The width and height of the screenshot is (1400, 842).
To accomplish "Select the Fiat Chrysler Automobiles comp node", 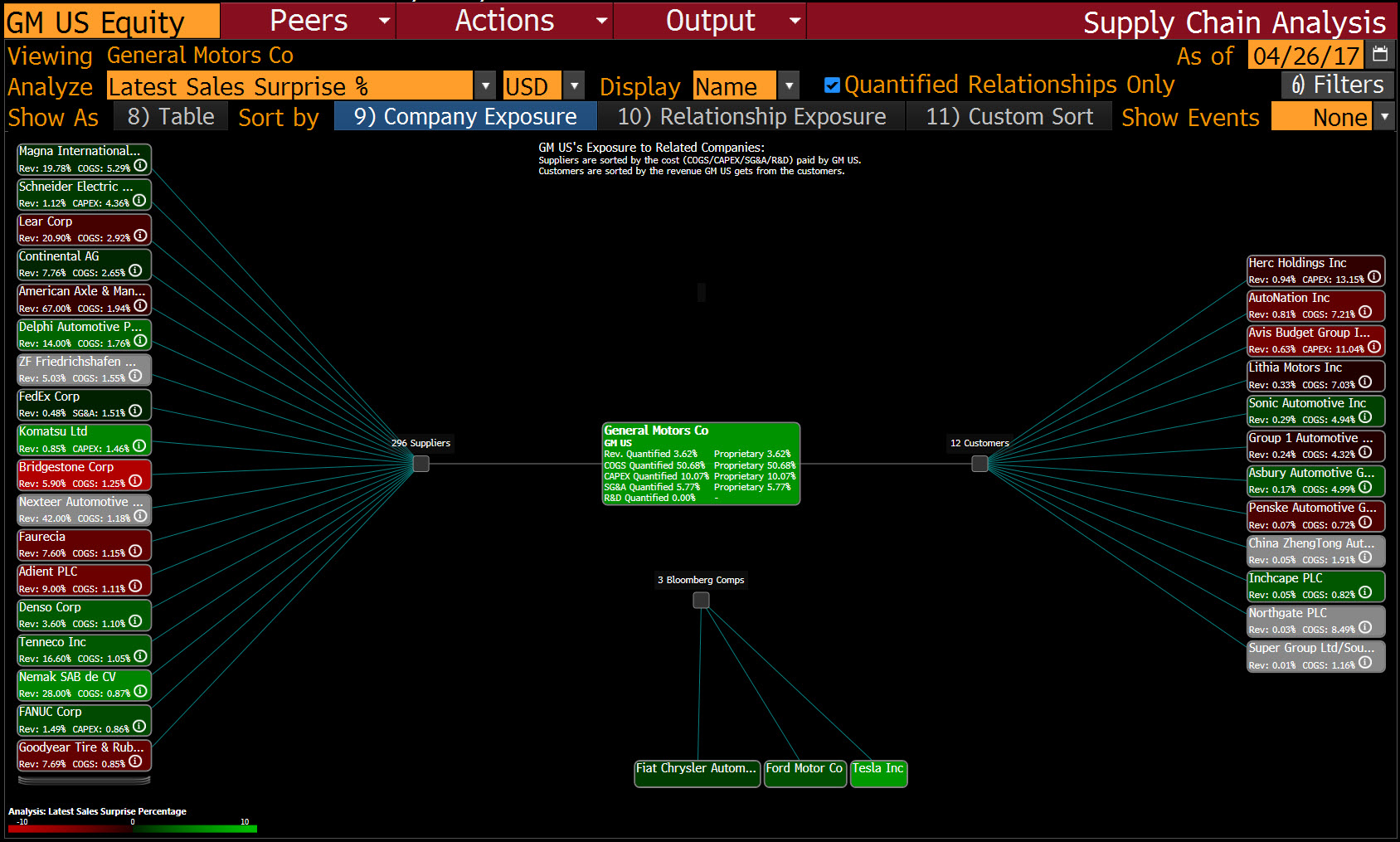I will 697,774.
